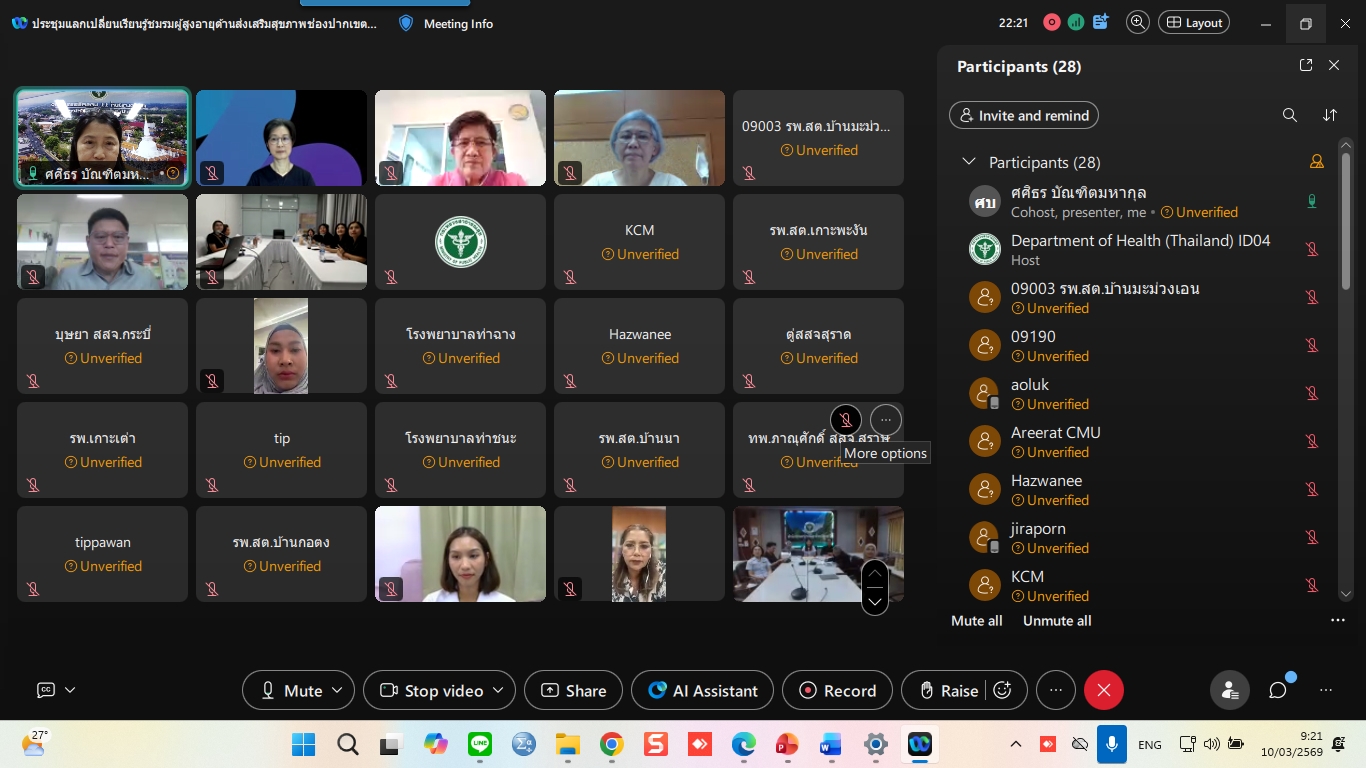Expand the Mute options arrow
1366x768 pixels.
[337, 690]
